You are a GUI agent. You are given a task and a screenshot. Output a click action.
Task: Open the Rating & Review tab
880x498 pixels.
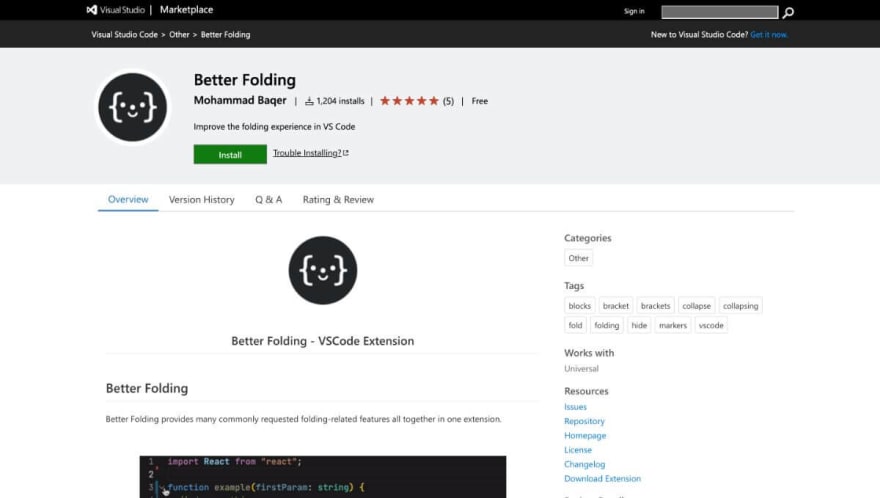(338, 199)
